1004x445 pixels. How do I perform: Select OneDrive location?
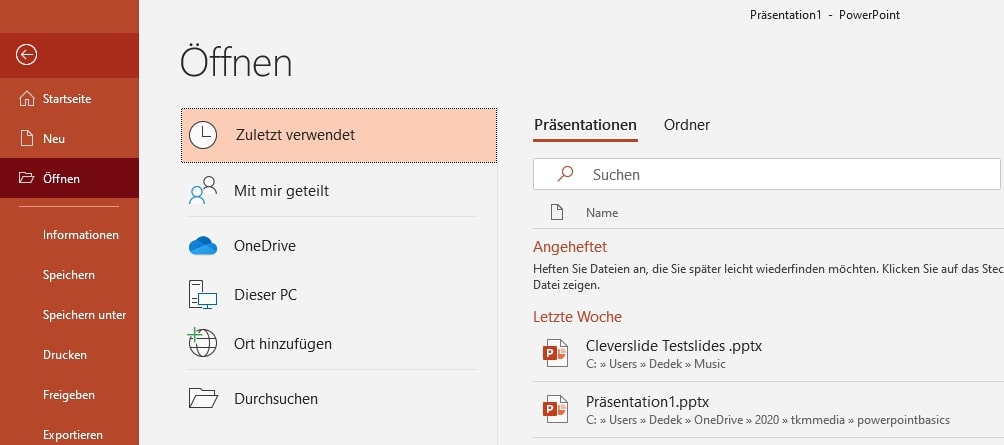pyautogui.click(x=332, y=246)
